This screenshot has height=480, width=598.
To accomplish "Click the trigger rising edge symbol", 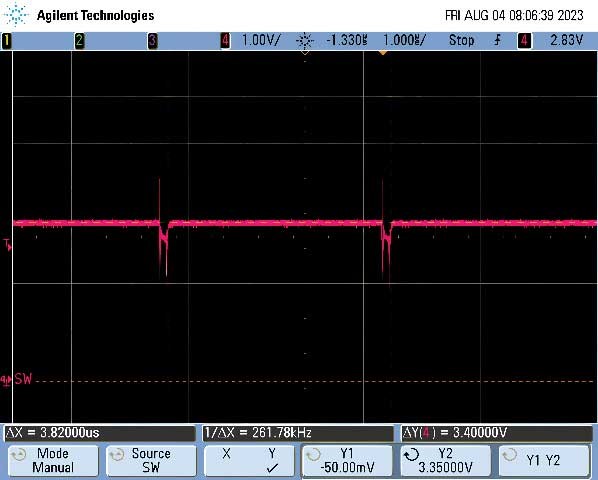I will [497, 40].
